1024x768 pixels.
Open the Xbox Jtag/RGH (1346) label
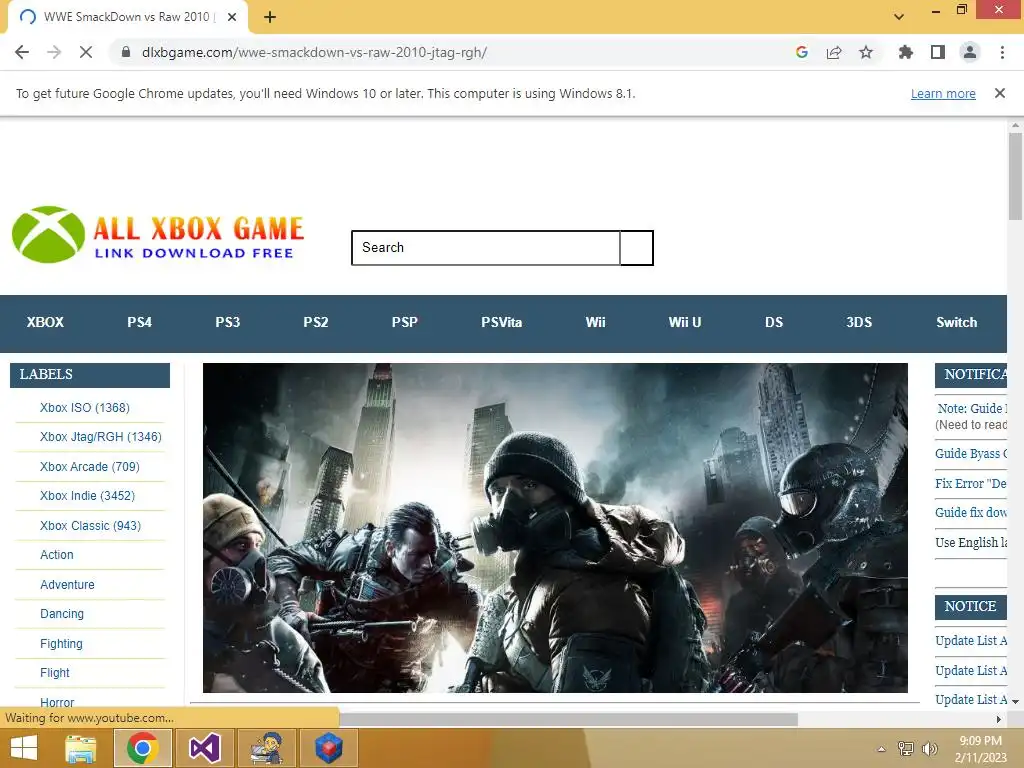pyautogui.click(x=101, y=437)
